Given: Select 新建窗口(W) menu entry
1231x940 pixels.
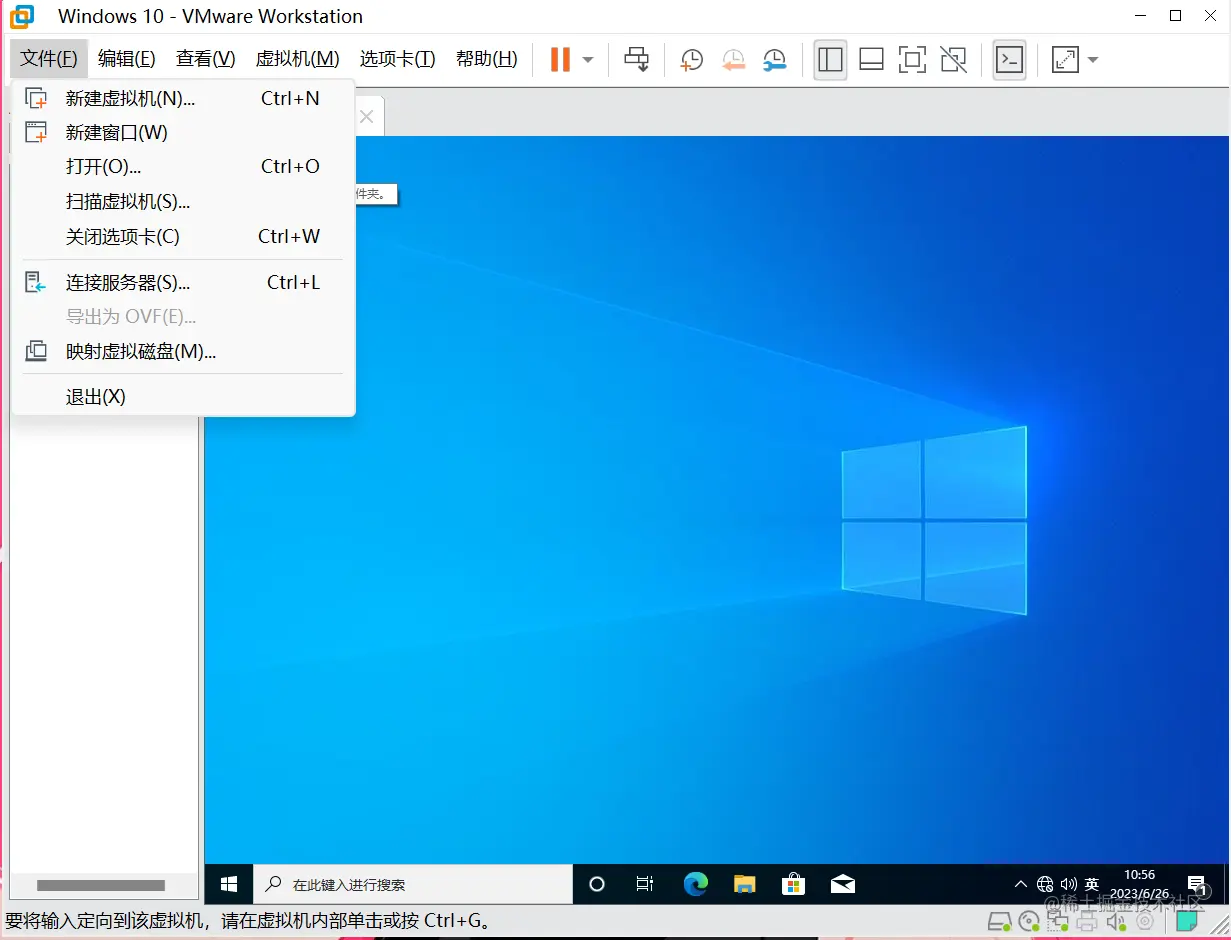Looking at the screenshot, I should click(x=183, y=132).
